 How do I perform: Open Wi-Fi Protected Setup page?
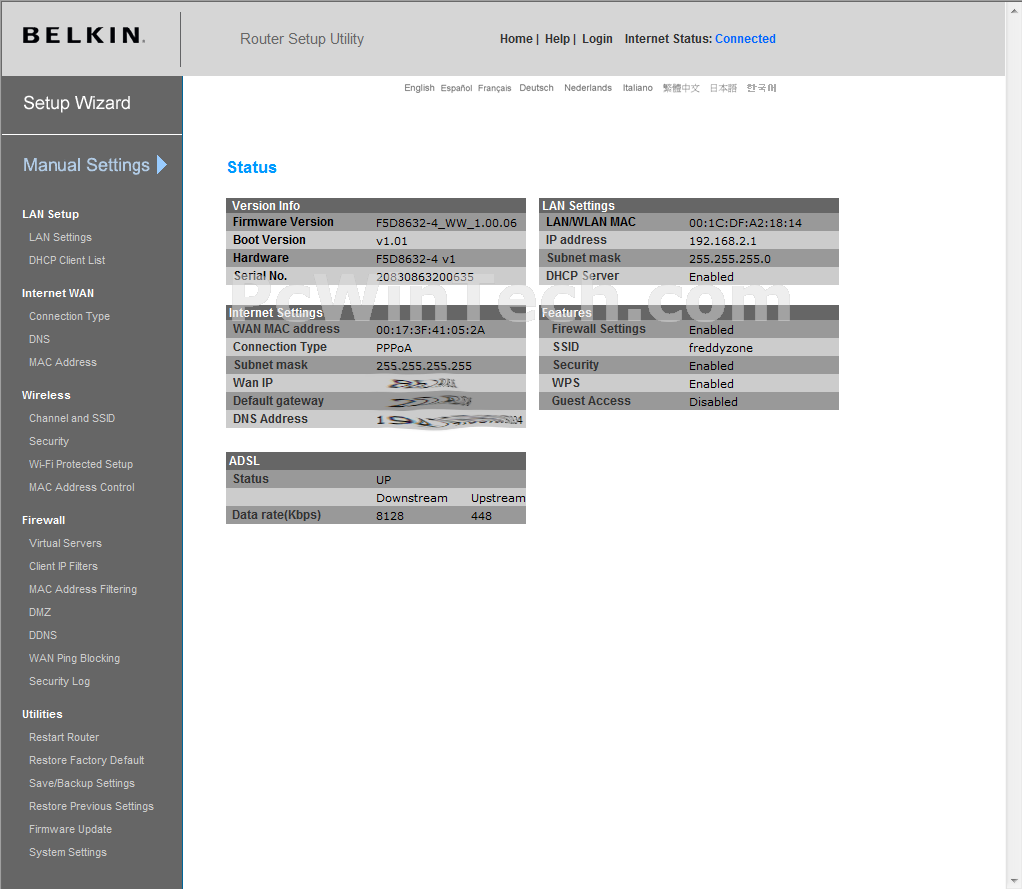[81, 464]
